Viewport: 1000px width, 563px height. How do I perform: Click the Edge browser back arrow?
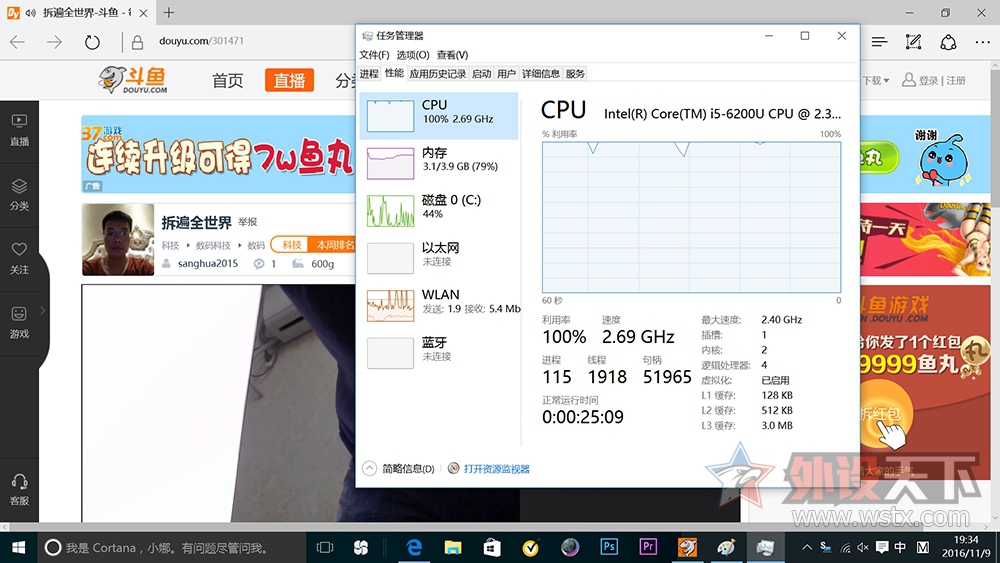tap(18, 42)
